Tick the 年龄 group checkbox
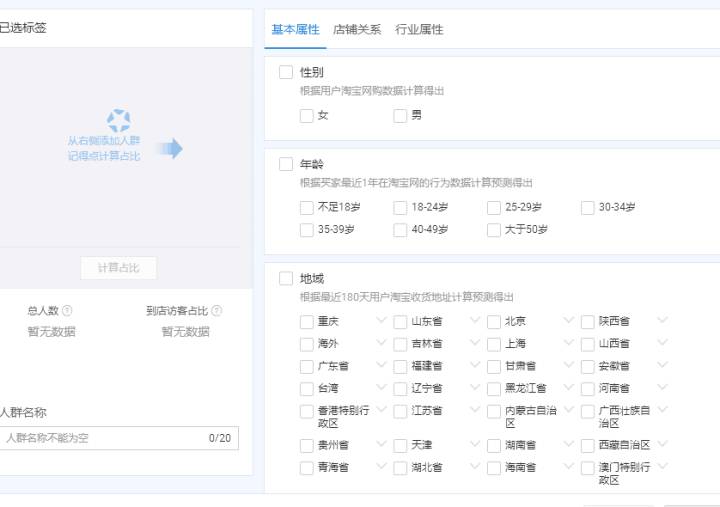Screen dimensions: 720x507 (x=286, y=164)
